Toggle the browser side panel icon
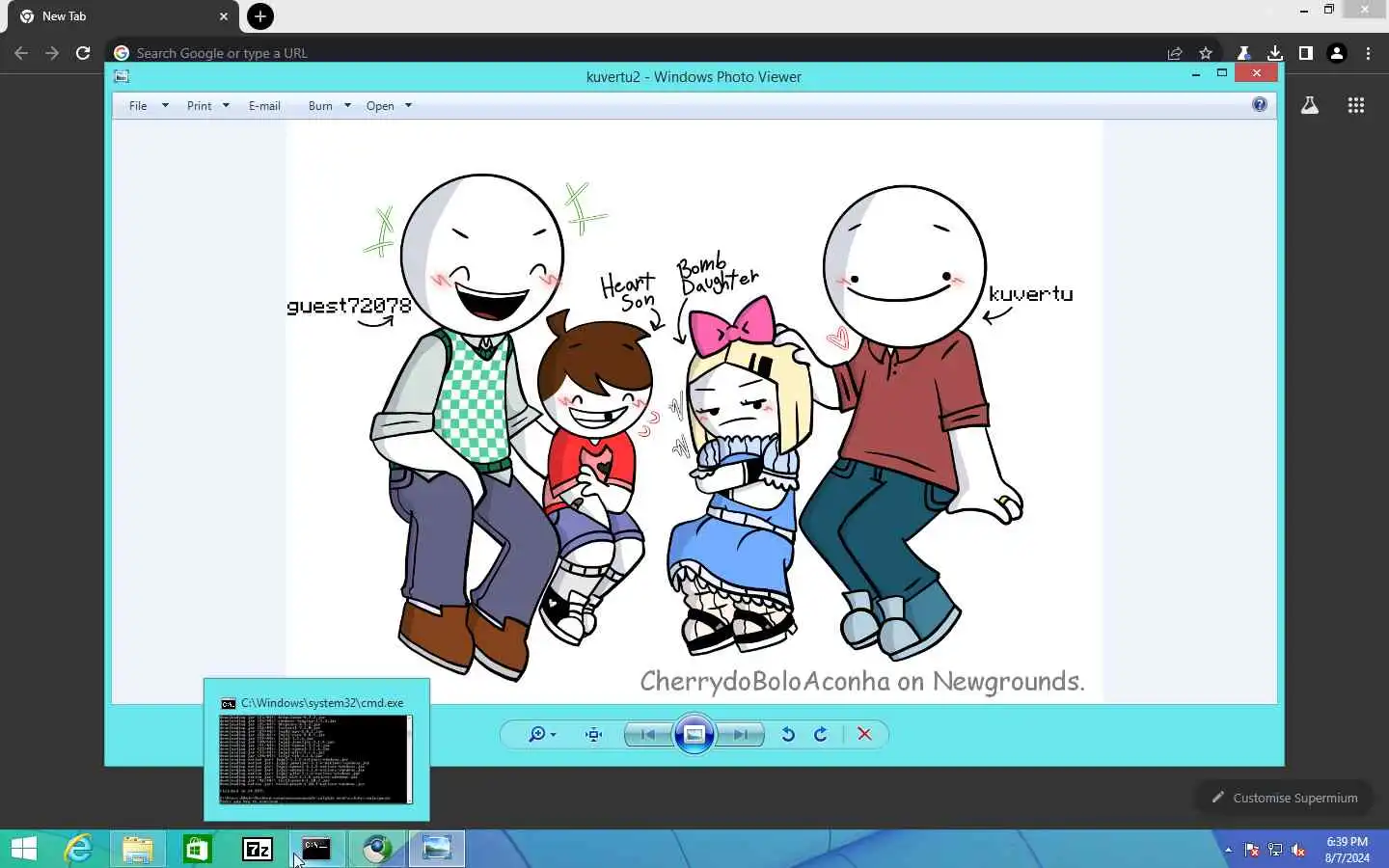 1306,53
